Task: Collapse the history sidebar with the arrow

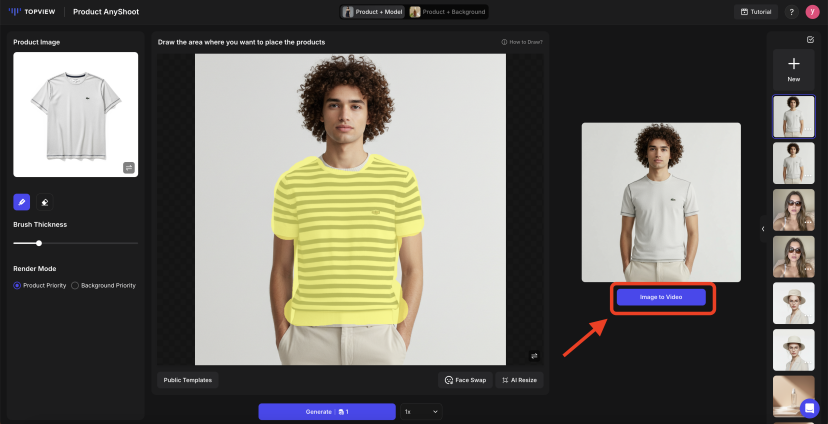Action: point(763,229)
